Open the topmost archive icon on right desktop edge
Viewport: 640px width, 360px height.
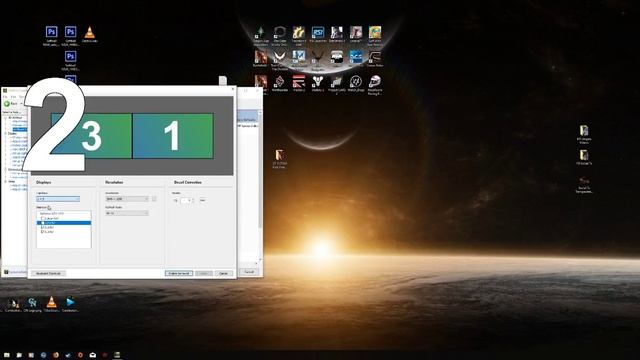click(584, 131)
